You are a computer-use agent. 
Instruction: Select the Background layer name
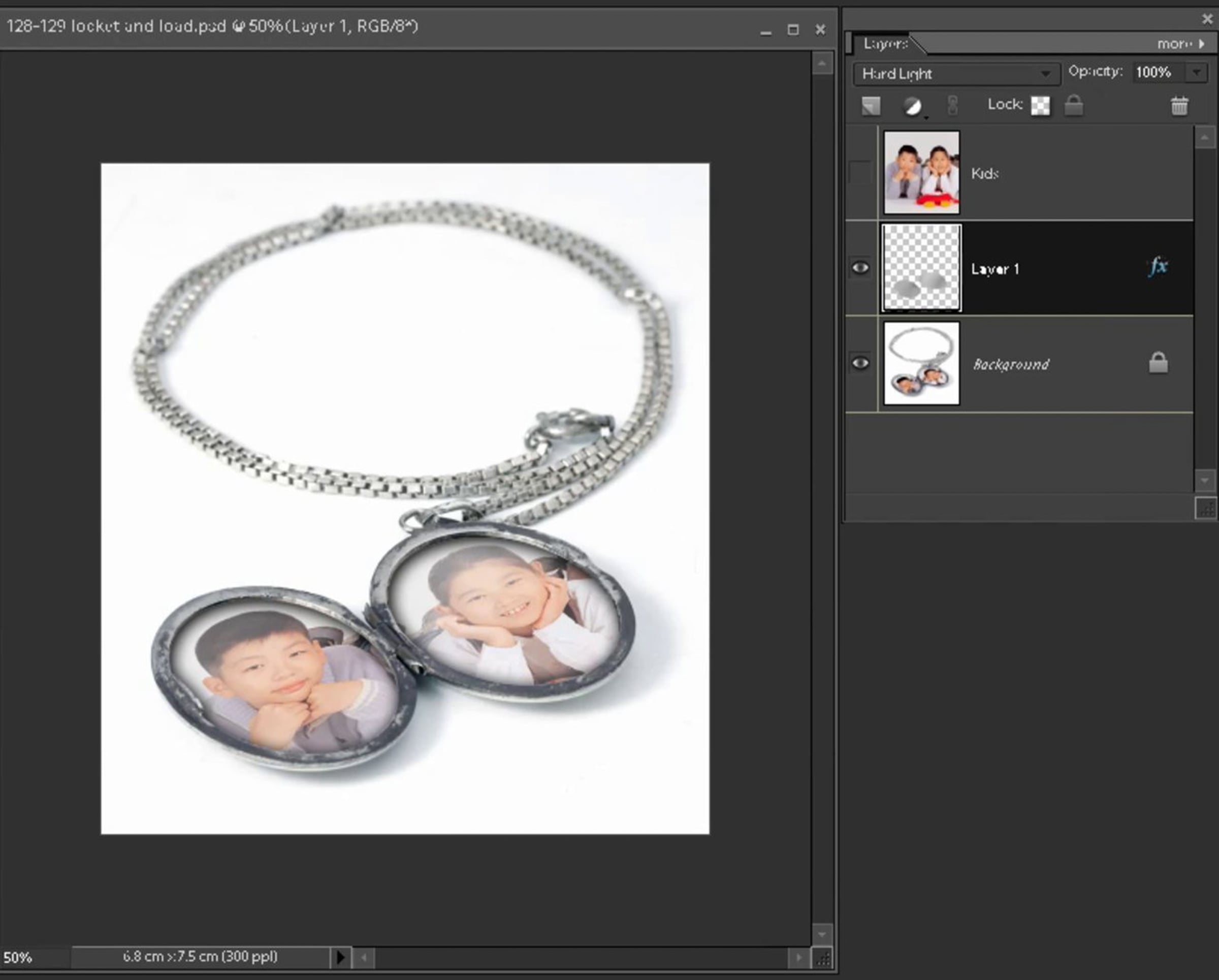pyautogui.click(x=1011, y=365)
